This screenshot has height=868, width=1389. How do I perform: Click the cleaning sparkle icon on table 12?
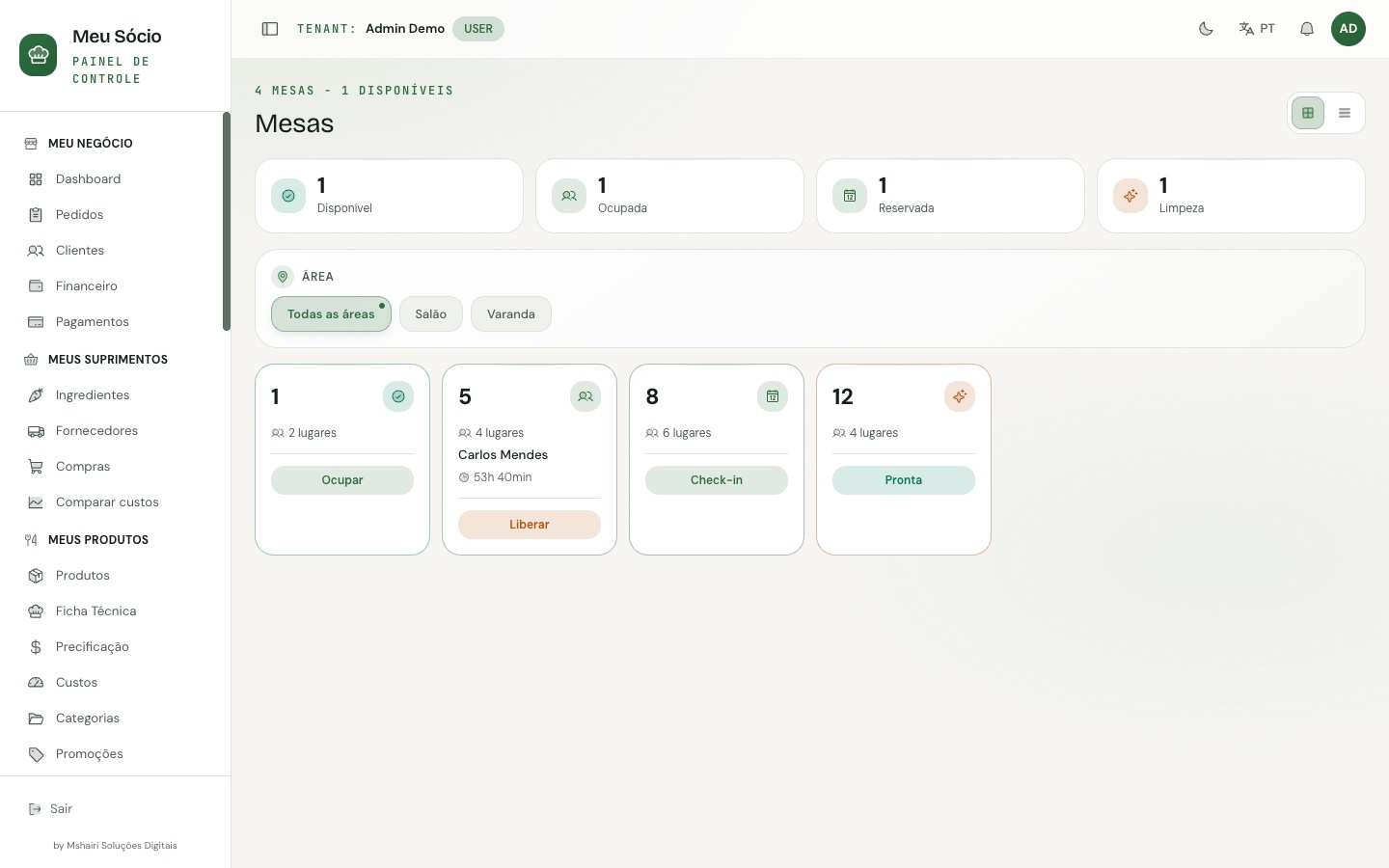pos(960,396)
